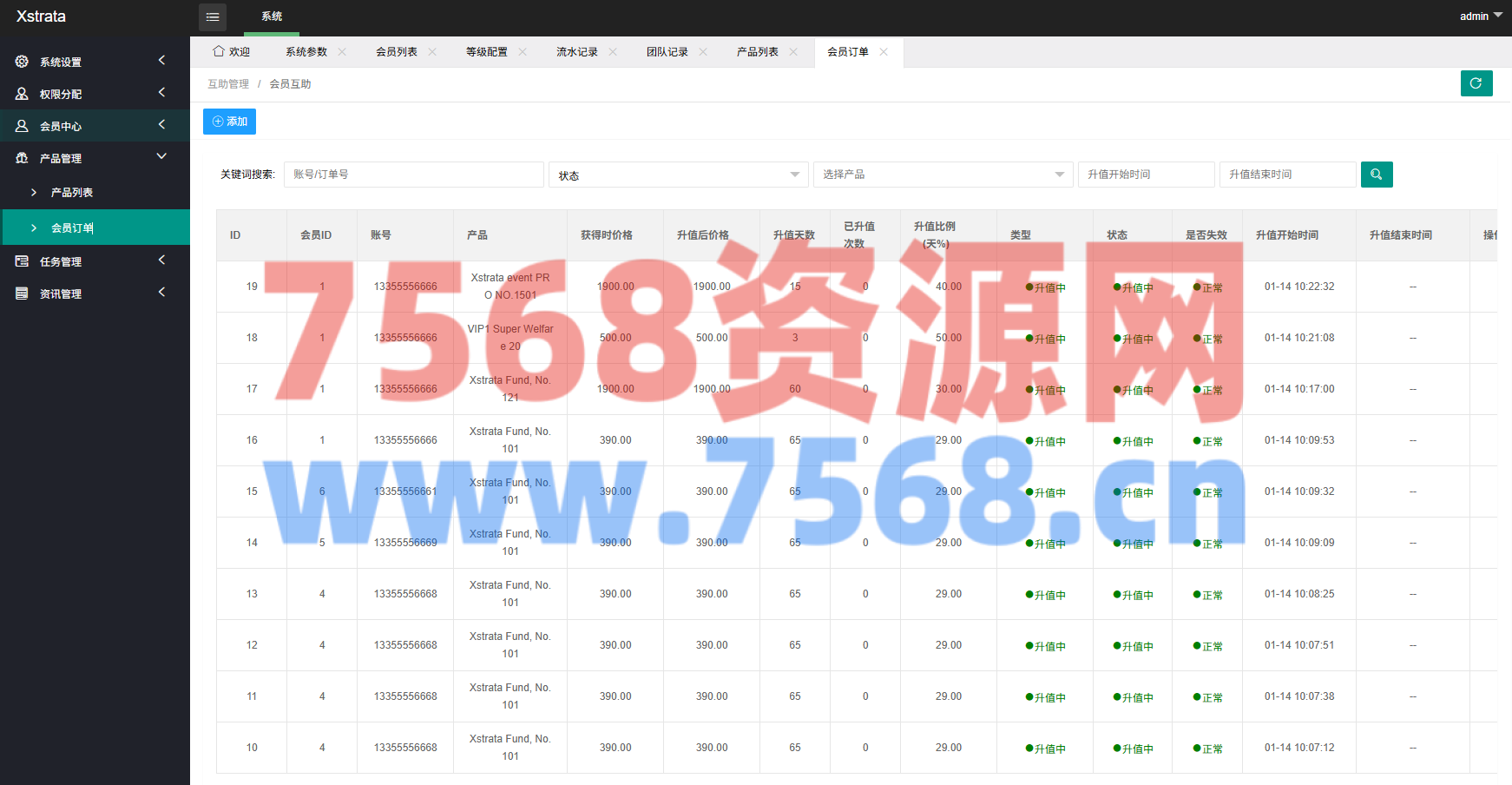Close the 流水记录 tab
This screenshot has width=1512, height=785.
point(613,52)
